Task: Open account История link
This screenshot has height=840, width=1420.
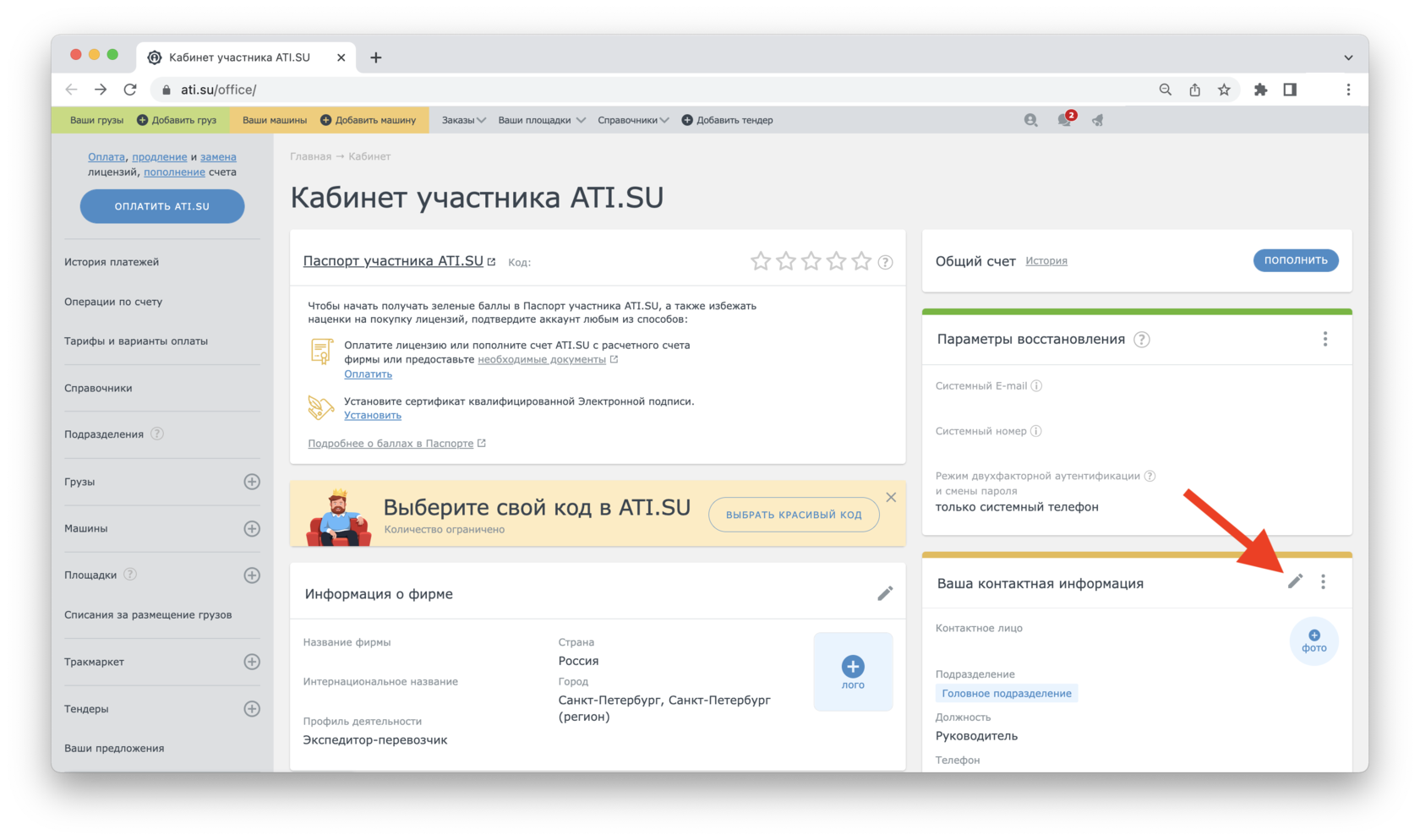Action: click(x=1046, y=261)
